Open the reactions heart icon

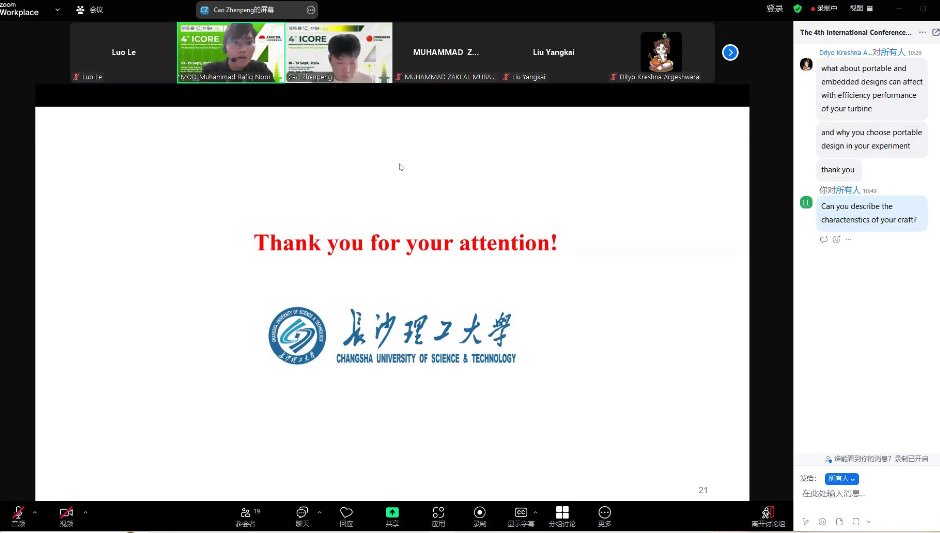pyautogui.click(x=346, y=513)
